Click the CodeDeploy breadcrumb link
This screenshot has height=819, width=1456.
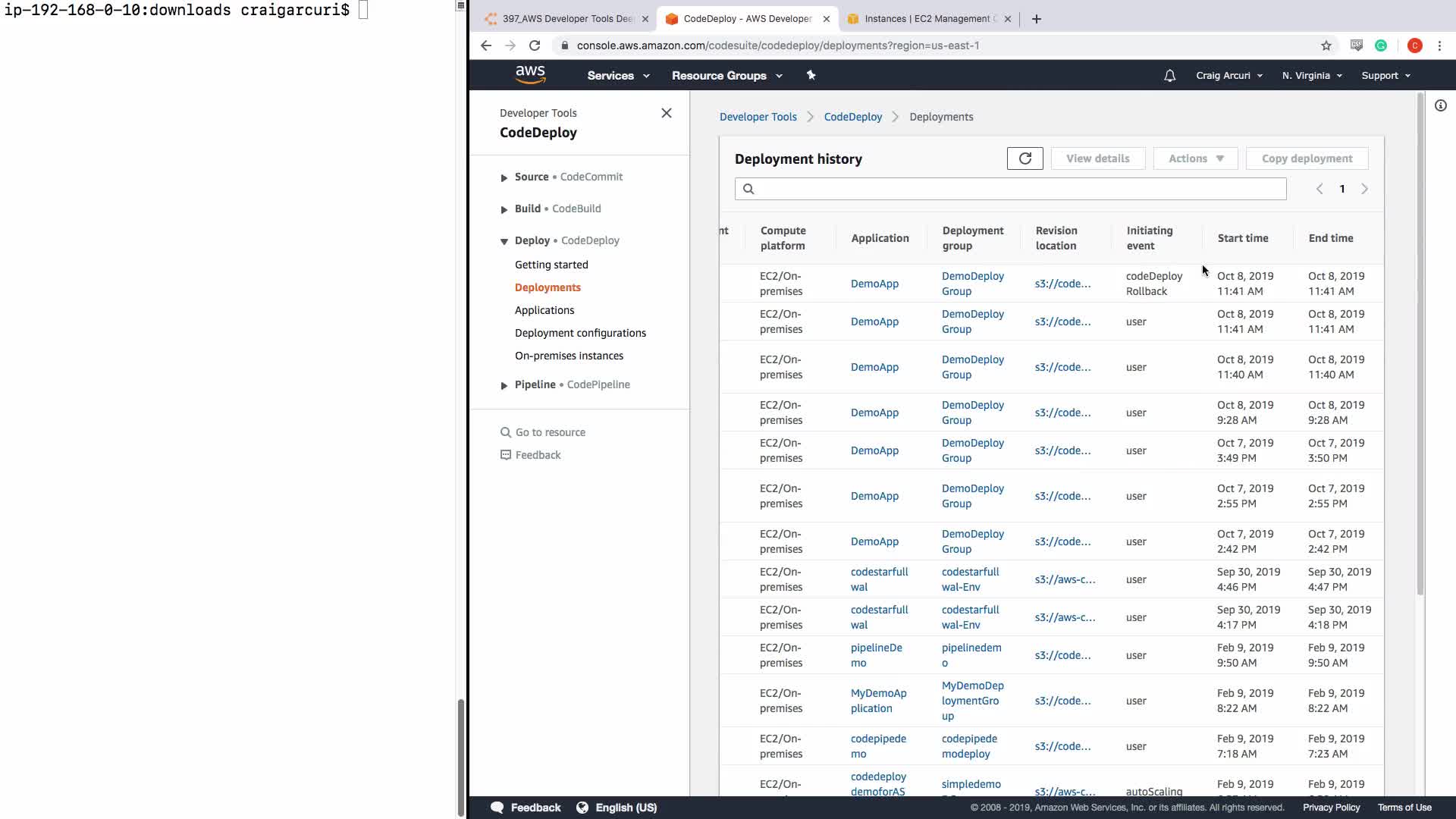point(852,117)
